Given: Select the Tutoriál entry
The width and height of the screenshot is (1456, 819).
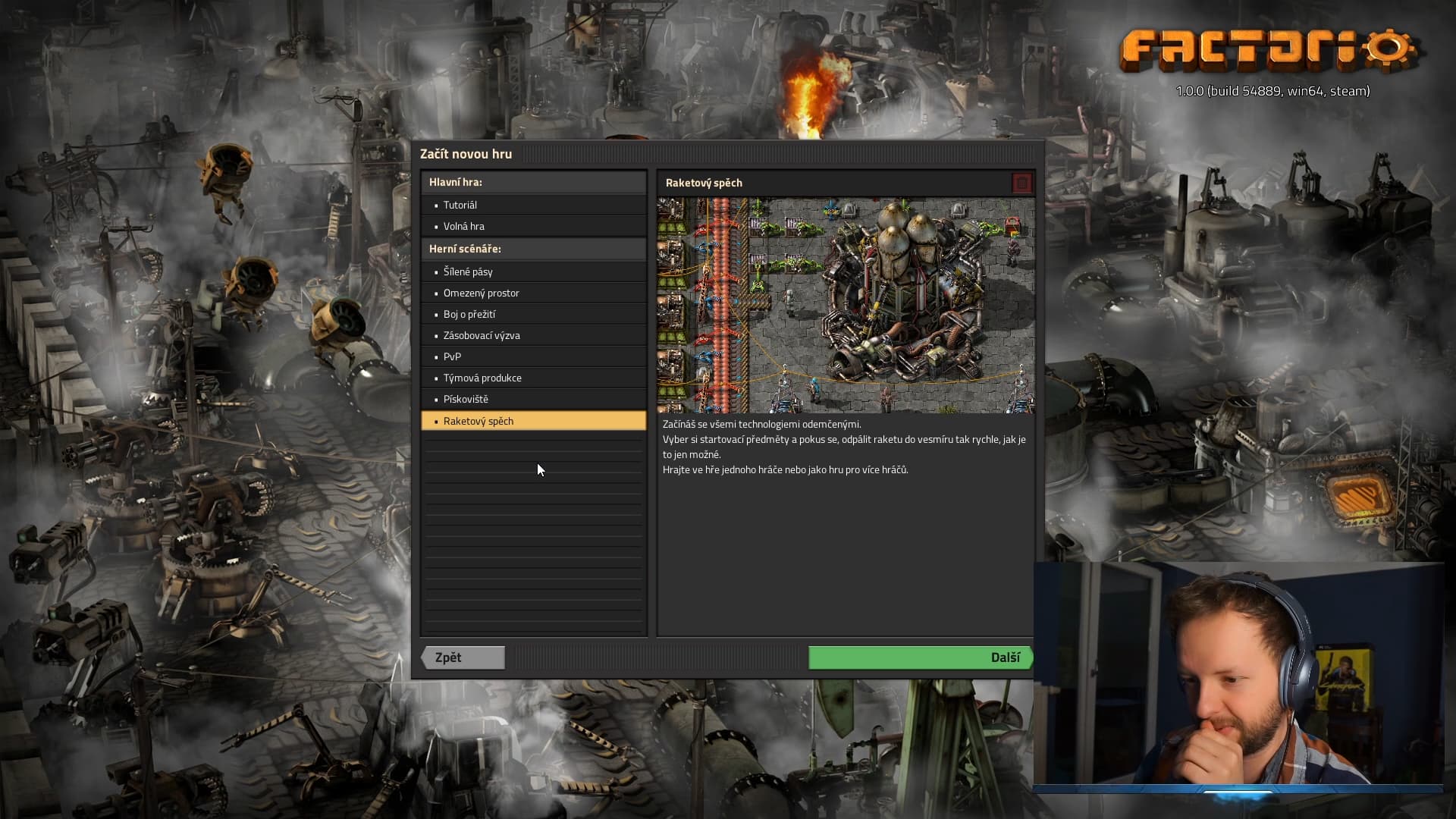Looking at the screenshot, I should click(533, 205).
